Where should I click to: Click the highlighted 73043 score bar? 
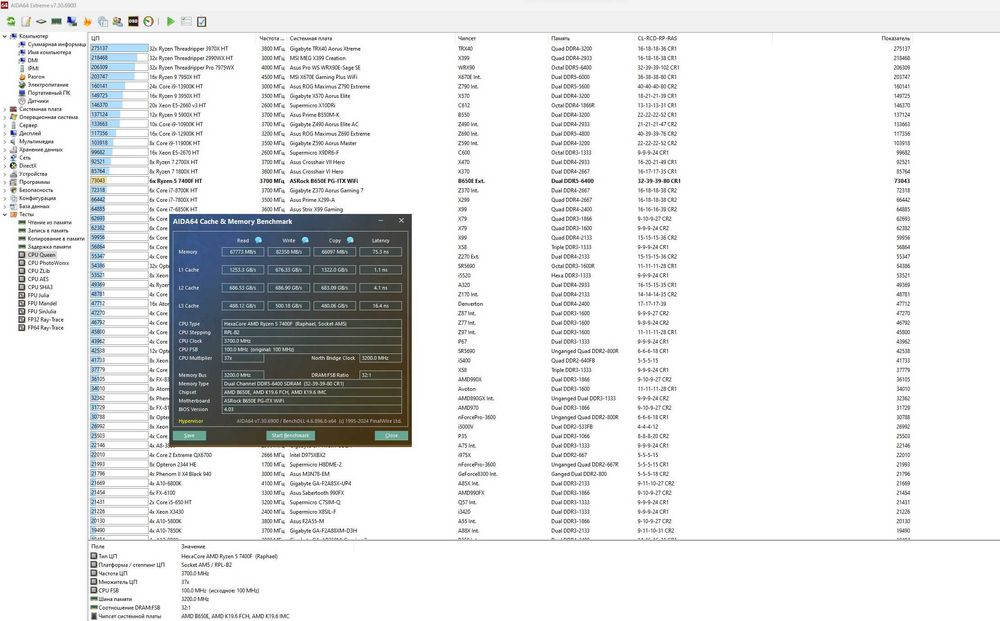[x=119, y=181]
